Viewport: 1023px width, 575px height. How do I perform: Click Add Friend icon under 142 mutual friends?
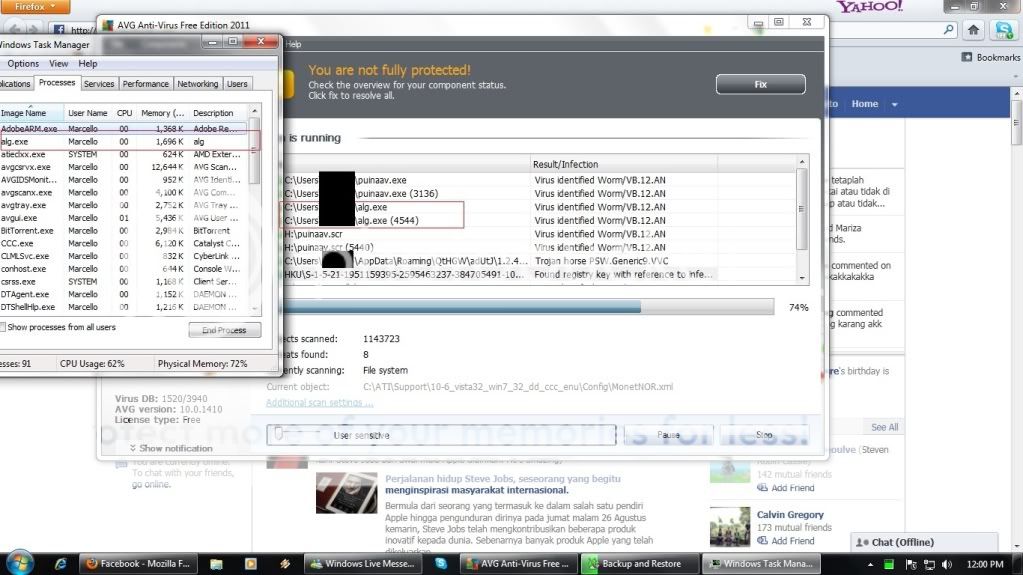point(762,488)
